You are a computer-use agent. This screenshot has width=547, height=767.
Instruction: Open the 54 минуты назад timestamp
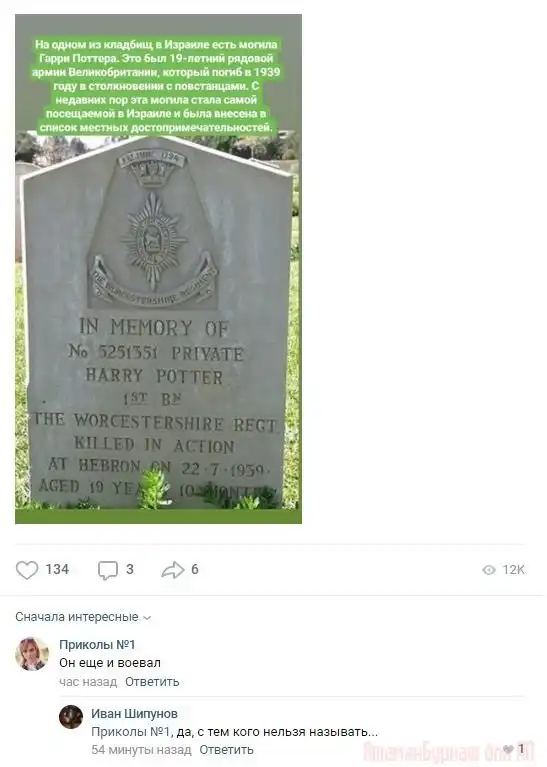141,749
